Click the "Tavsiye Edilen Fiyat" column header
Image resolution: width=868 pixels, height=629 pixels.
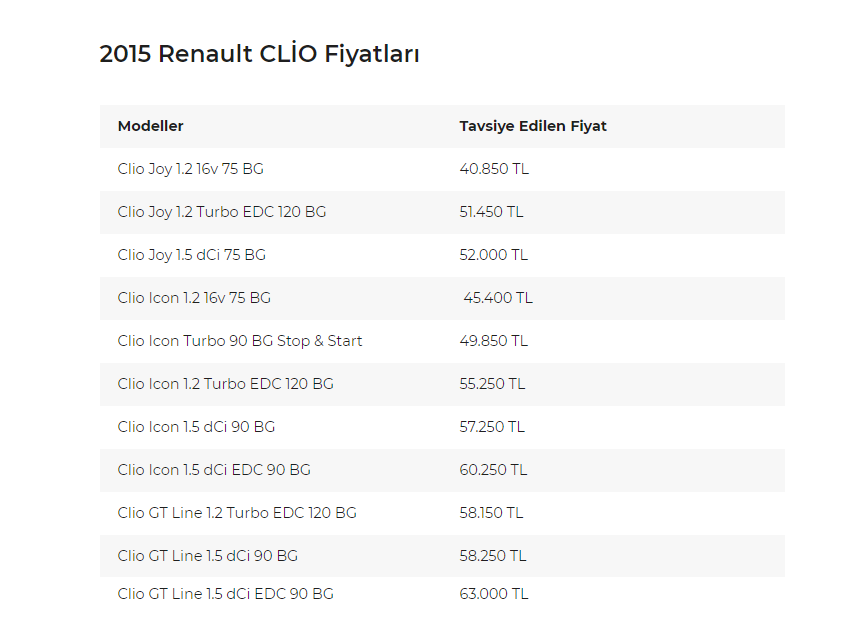pyautogui.click(x=533, y=126)
